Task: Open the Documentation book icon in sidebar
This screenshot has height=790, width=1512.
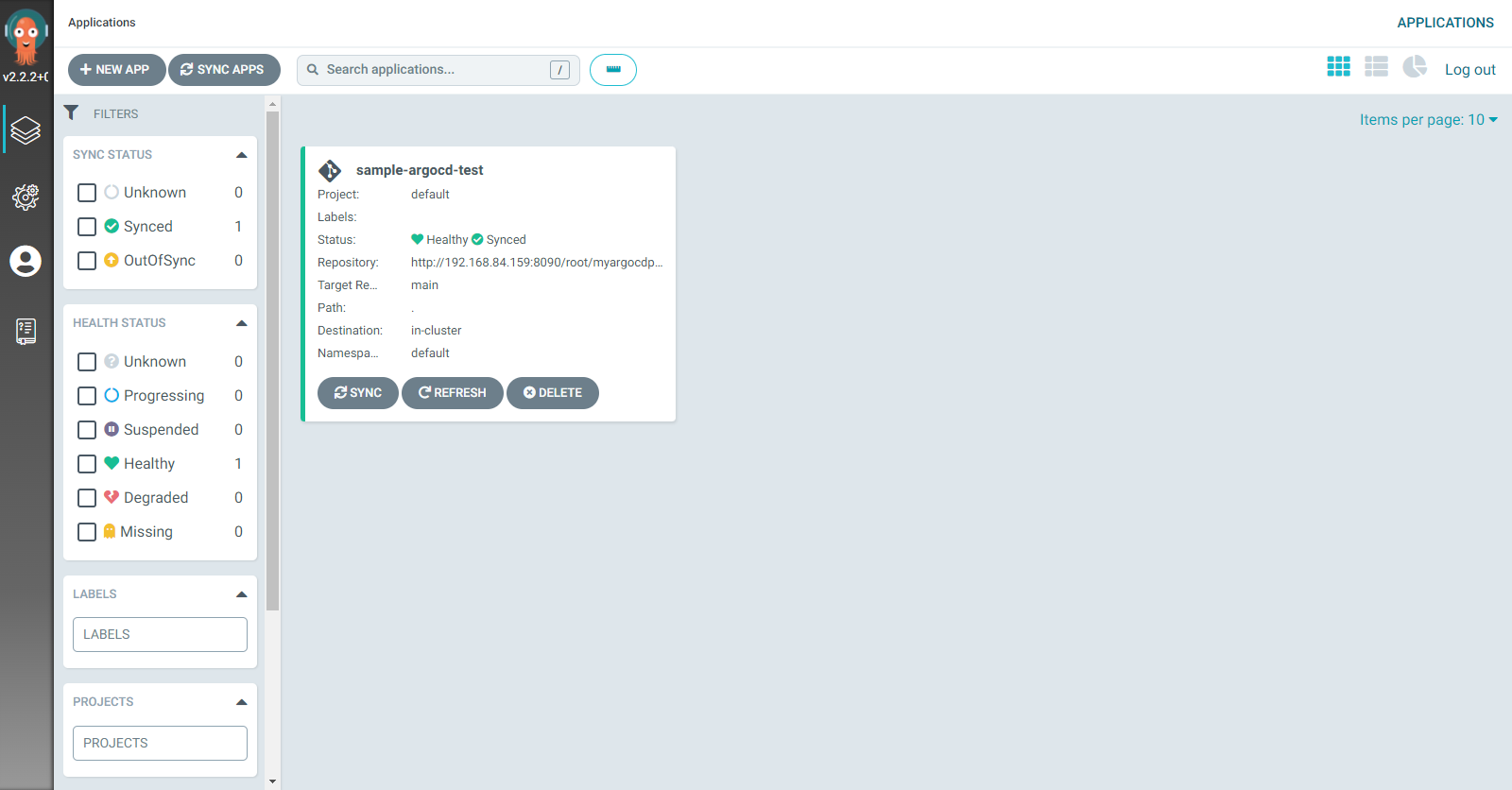Action: click(26, 331)
